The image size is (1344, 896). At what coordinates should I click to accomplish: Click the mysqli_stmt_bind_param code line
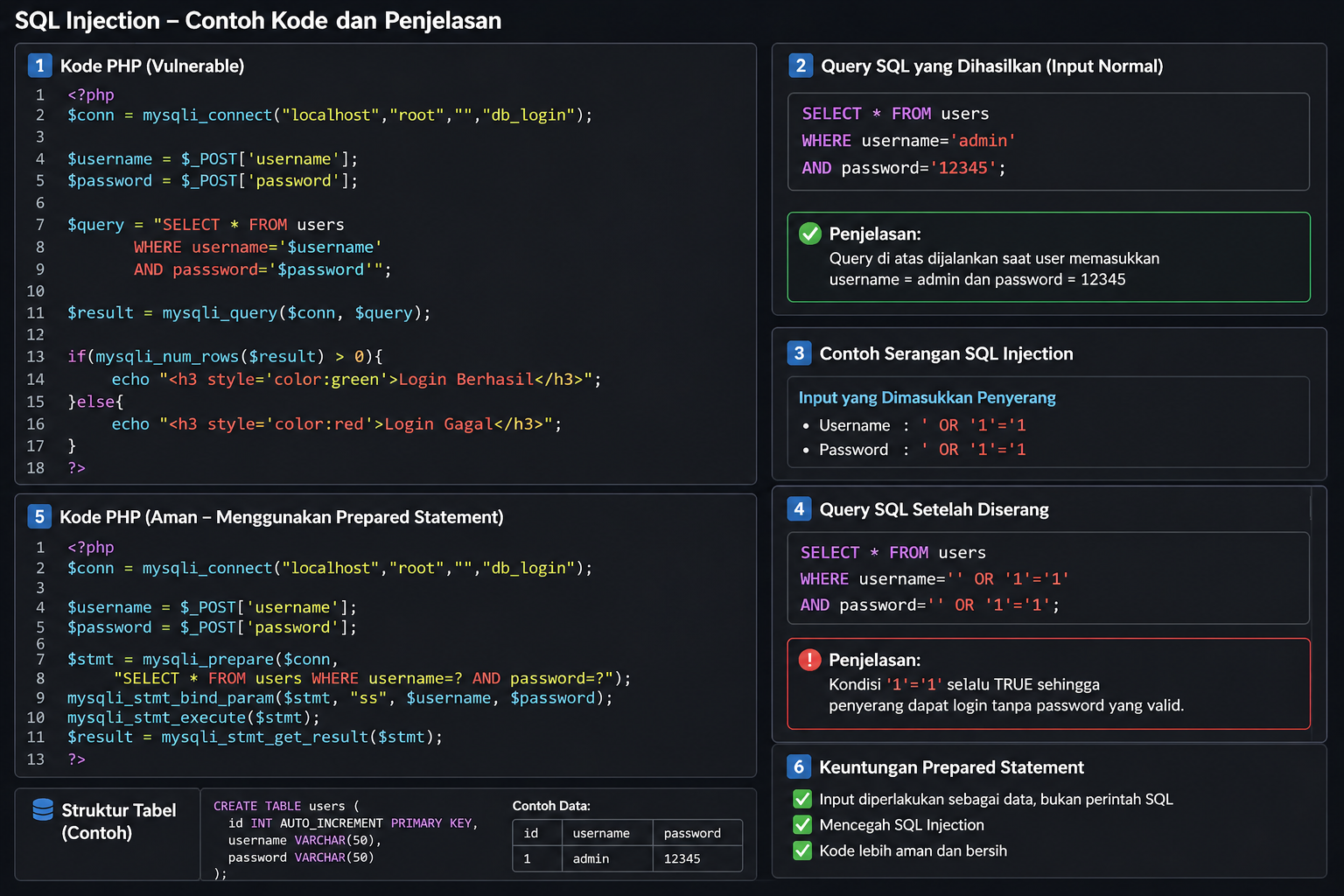coord(340,697)
